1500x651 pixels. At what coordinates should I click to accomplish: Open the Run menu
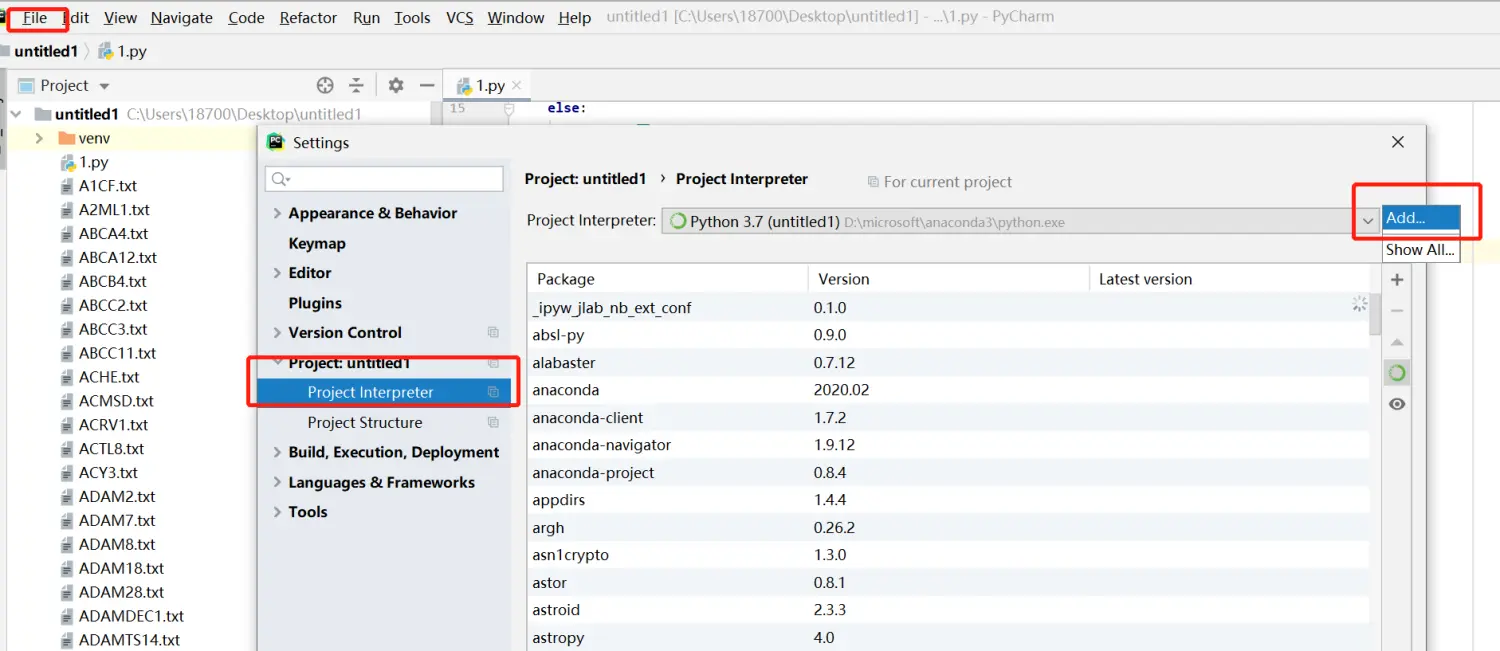coord(366,18)
